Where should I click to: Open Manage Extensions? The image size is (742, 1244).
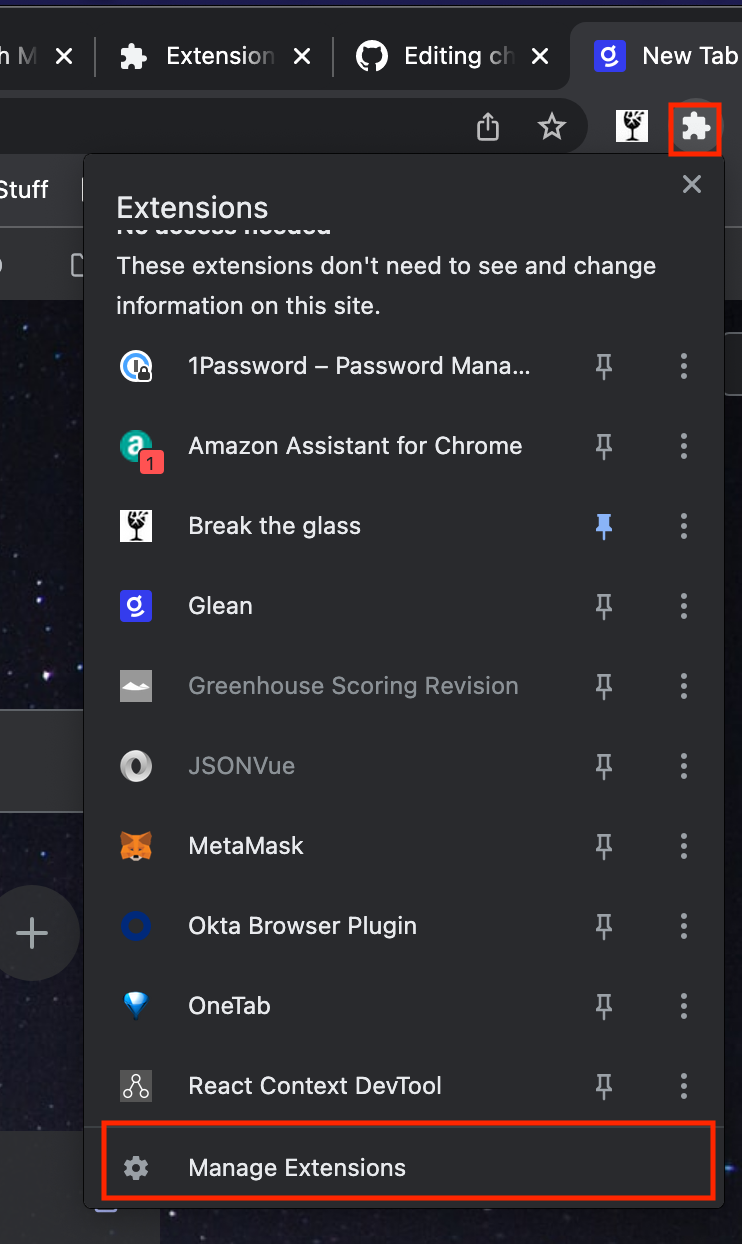297,1167
